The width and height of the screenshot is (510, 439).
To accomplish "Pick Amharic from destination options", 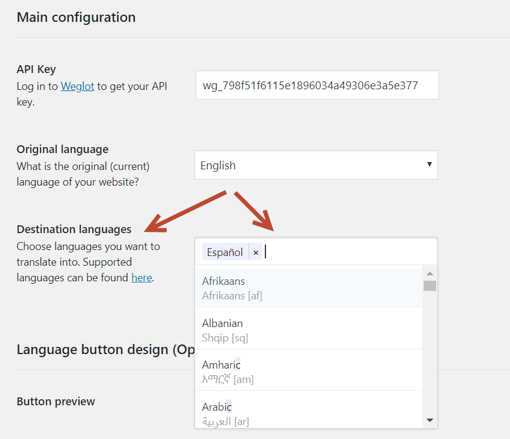I will [309, 371].
